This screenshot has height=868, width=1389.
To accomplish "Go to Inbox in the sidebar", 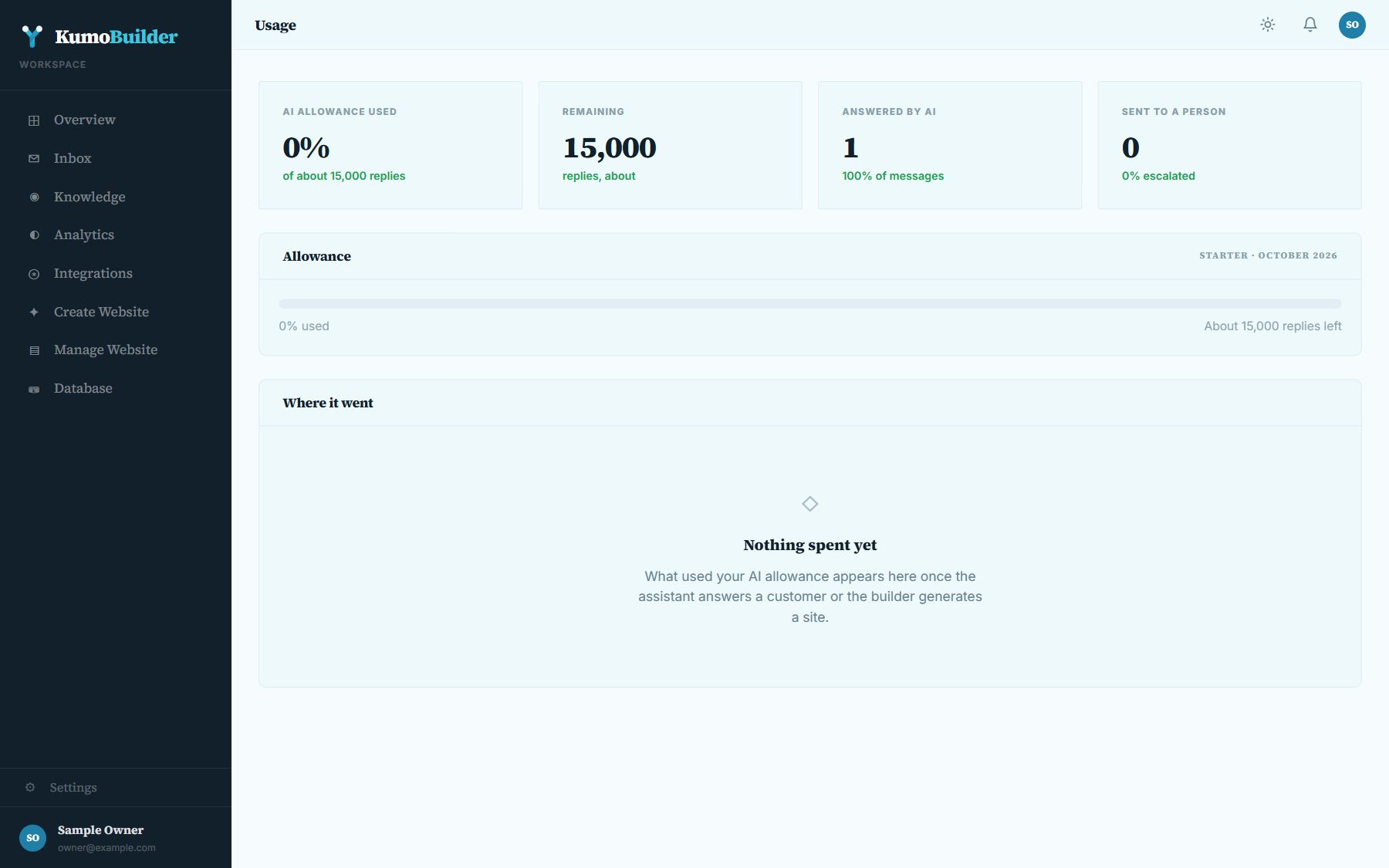I will pos(116,158).
